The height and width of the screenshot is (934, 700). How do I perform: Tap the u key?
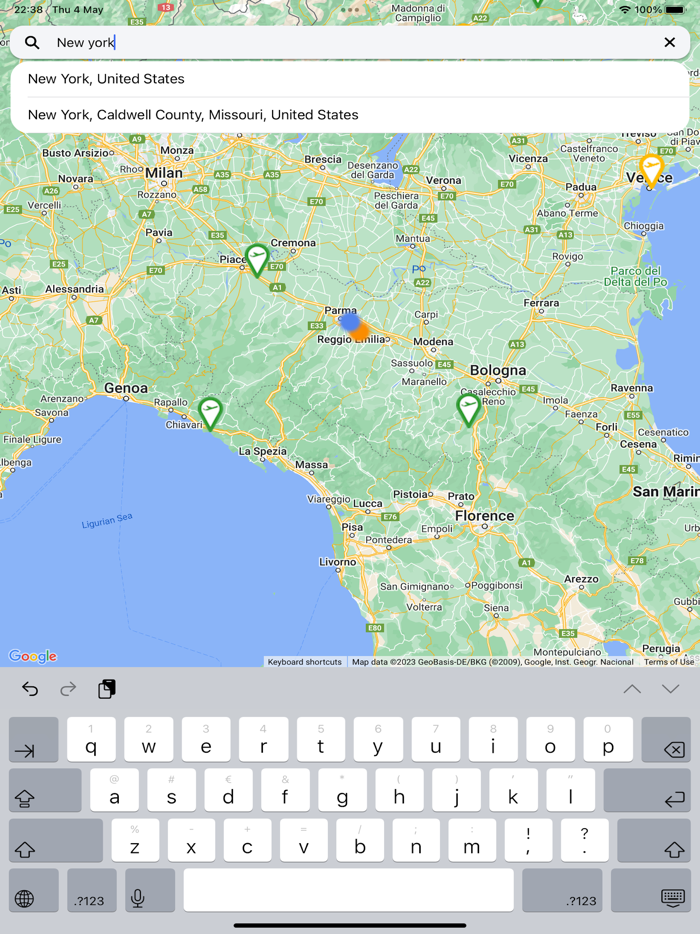[435, 739]
